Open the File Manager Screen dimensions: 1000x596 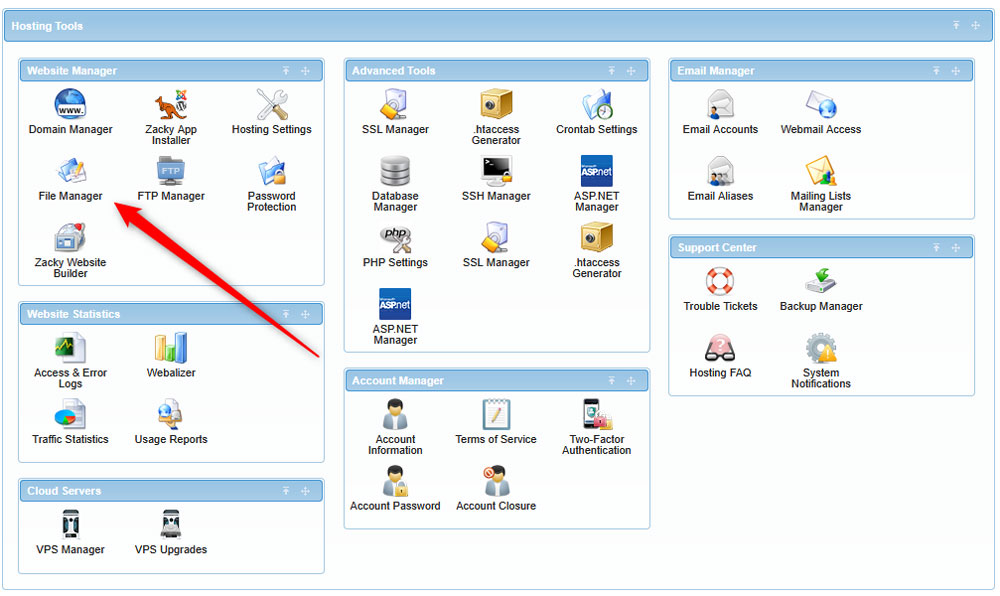pyautogui.click(x=70, y=178)
